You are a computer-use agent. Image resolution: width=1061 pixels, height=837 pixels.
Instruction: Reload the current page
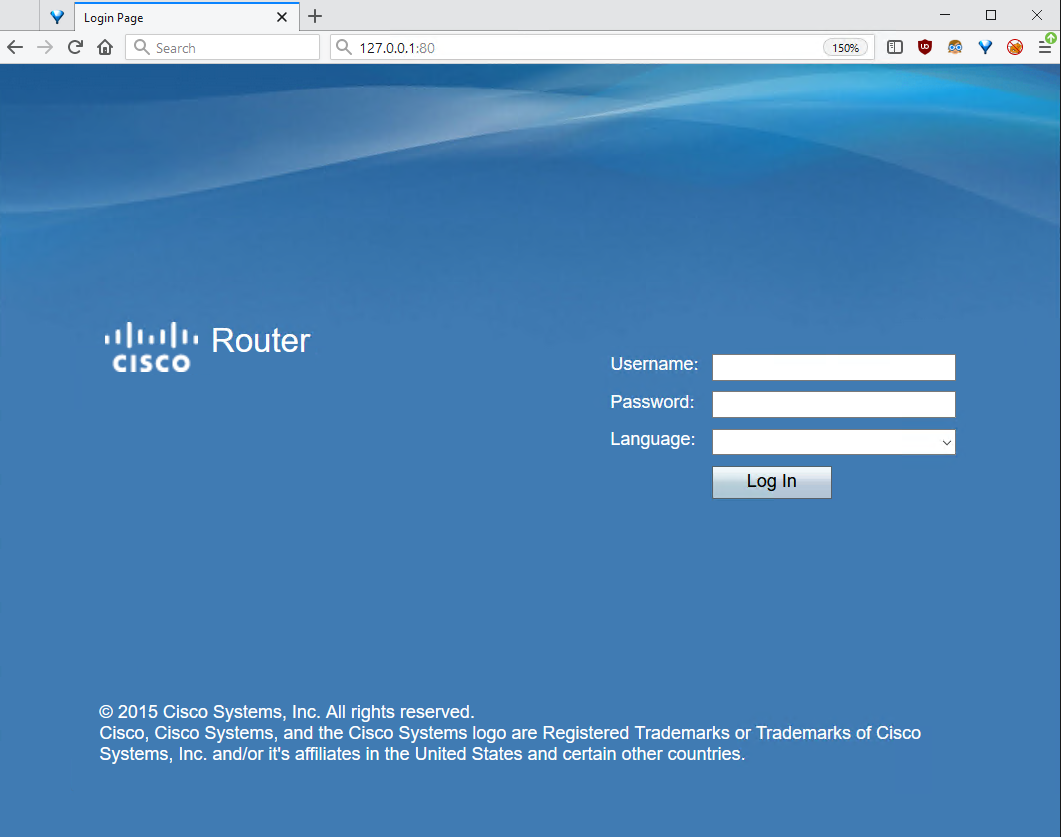pos(75,47)
